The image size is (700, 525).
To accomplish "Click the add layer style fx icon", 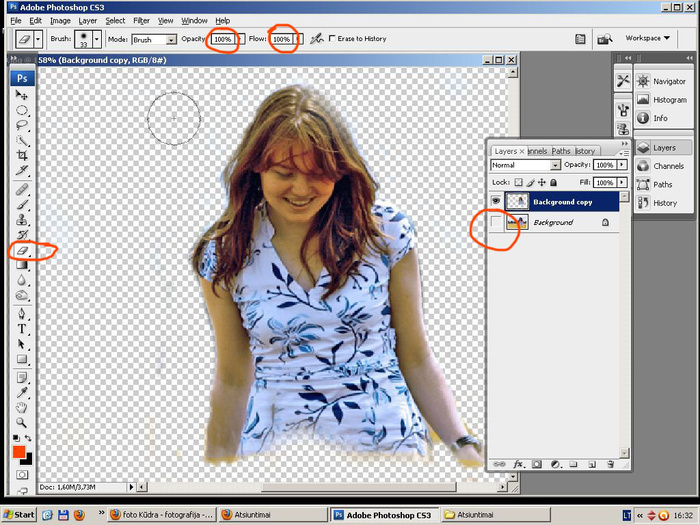I will 519,465.
